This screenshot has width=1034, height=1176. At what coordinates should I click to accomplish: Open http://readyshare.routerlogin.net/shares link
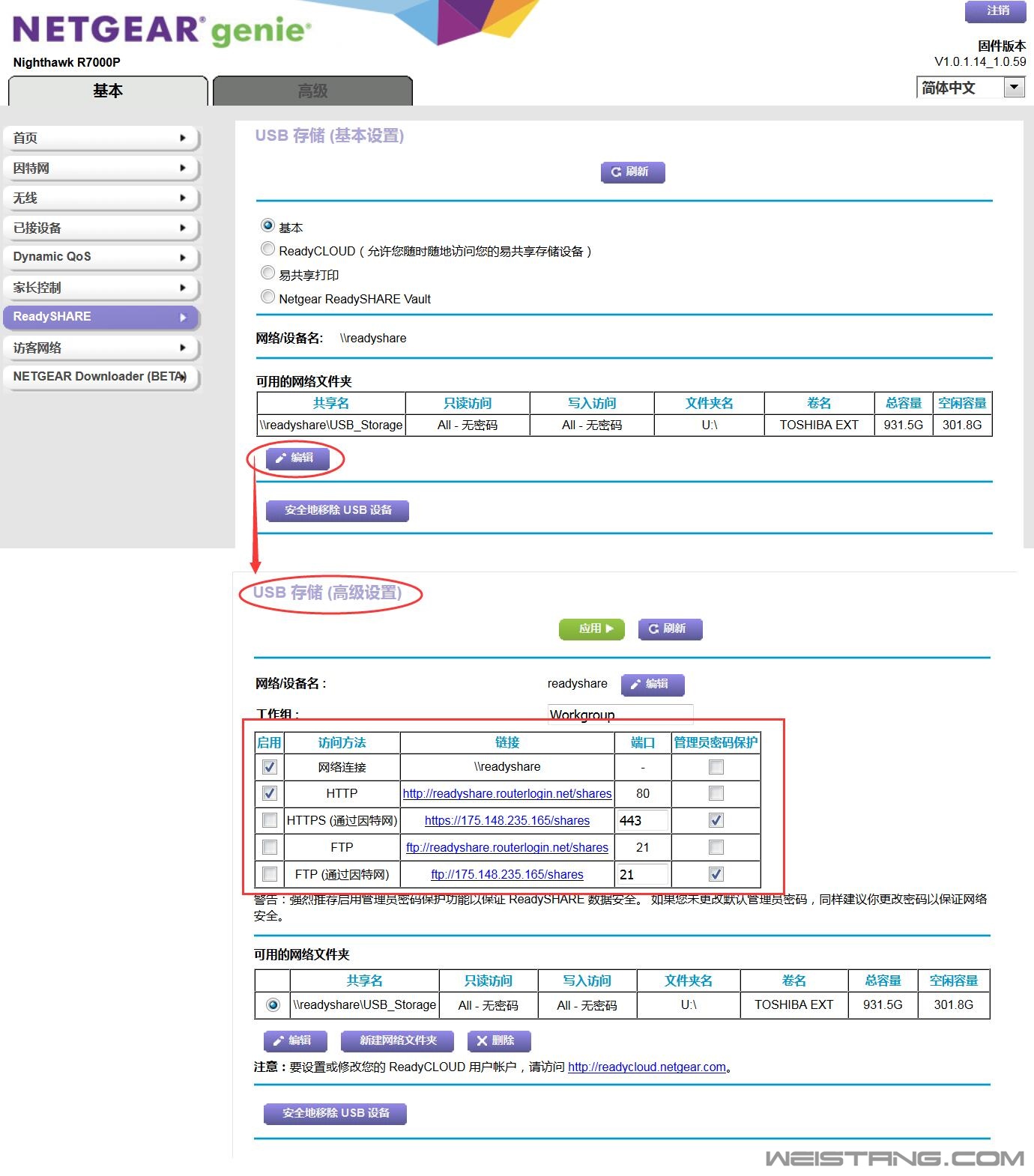tap(507, 793)
